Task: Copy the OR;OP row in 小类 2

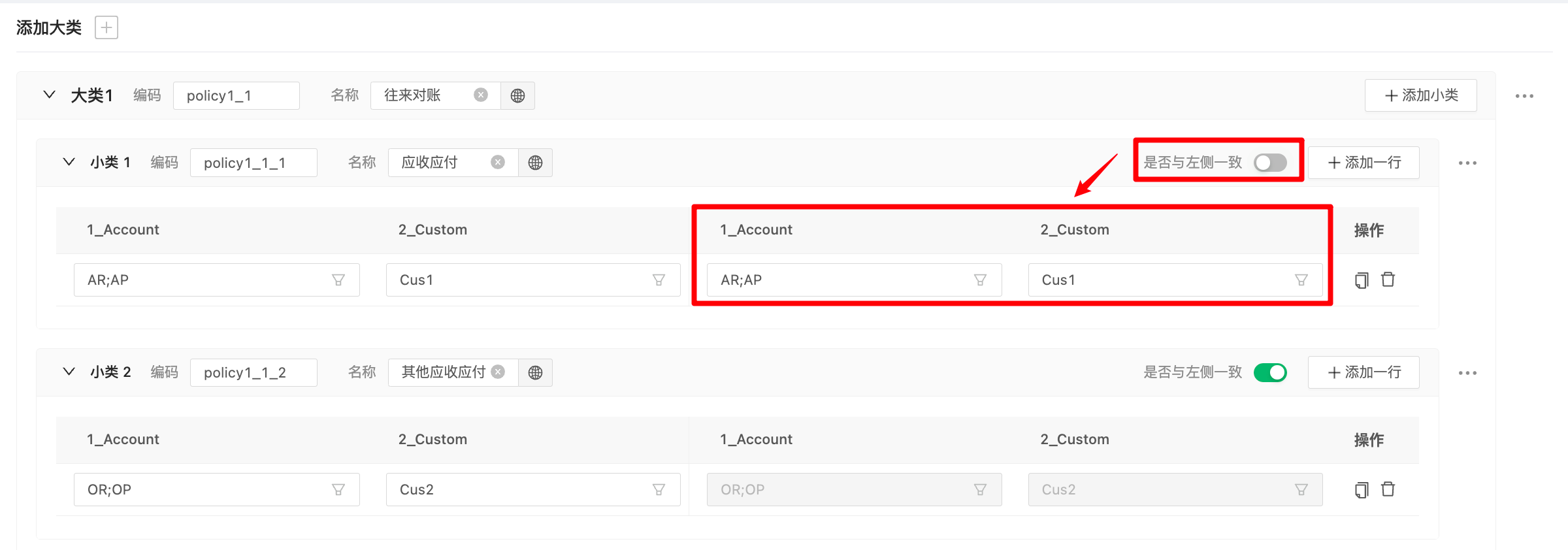Action: [1362, 490]
